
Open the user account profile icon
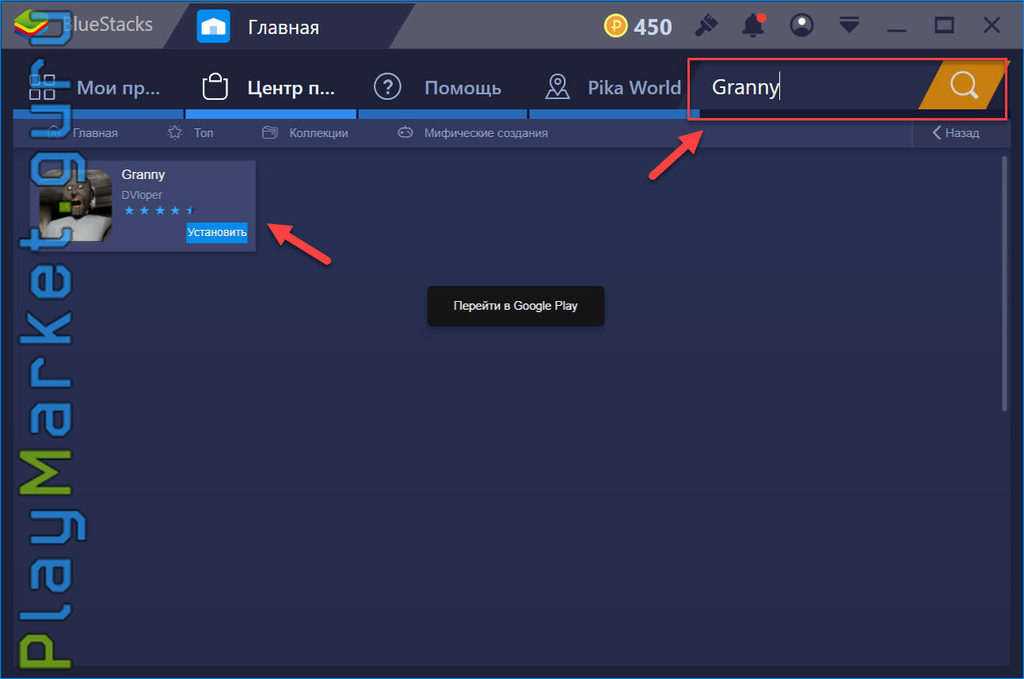(x=801, y=25)
